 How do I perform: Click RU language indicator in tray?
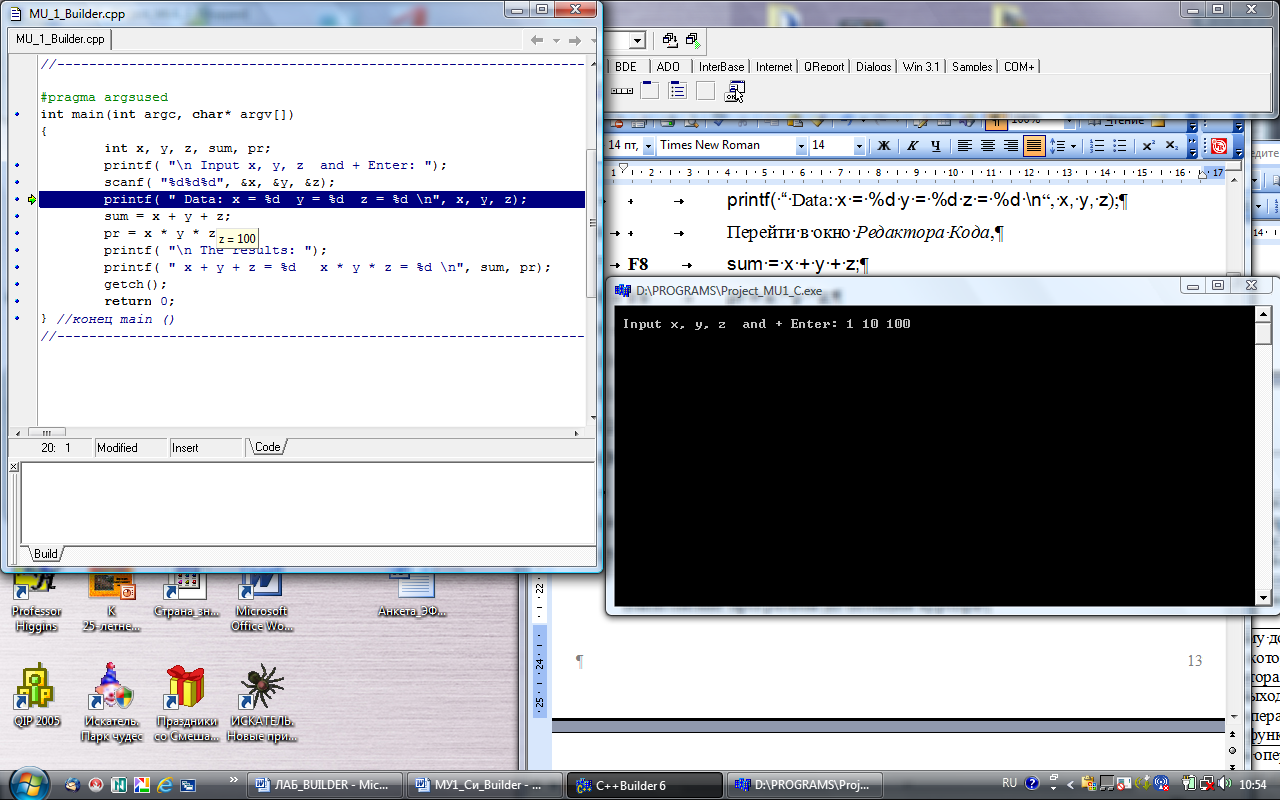(1009, 784)
